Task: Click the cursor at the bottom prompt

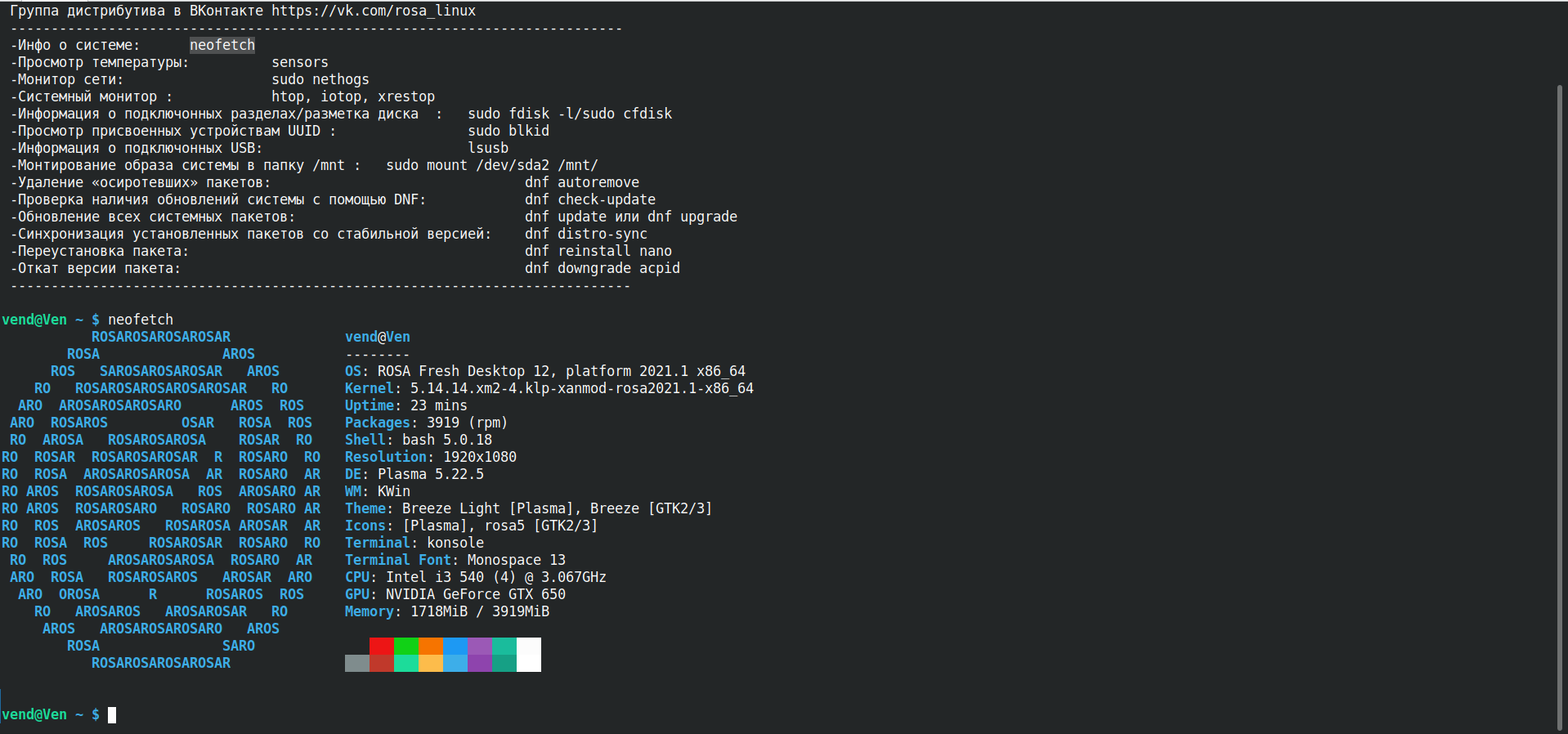Action: 112,715
